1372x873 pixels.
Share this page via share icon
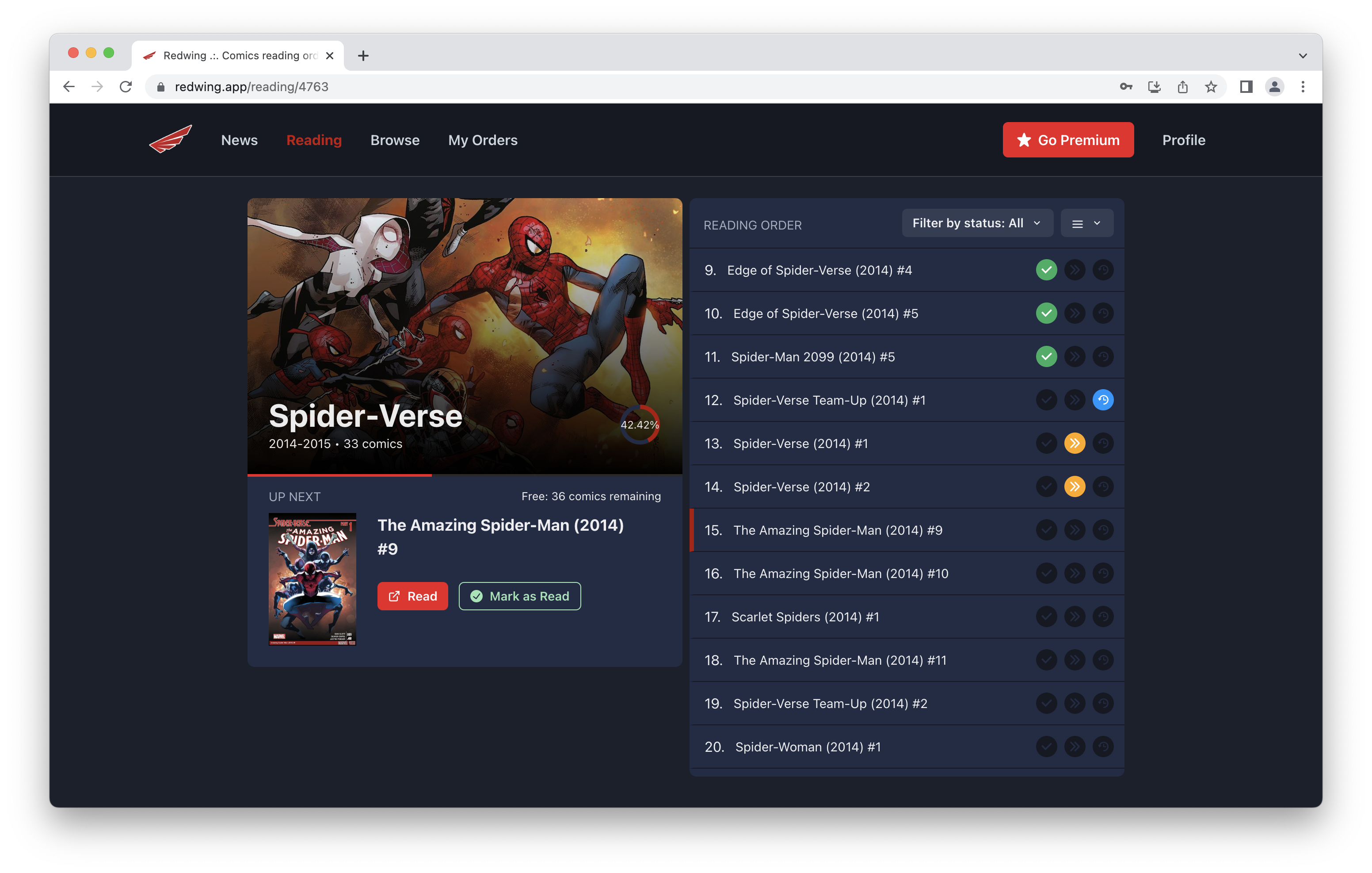click(1183, 87)
